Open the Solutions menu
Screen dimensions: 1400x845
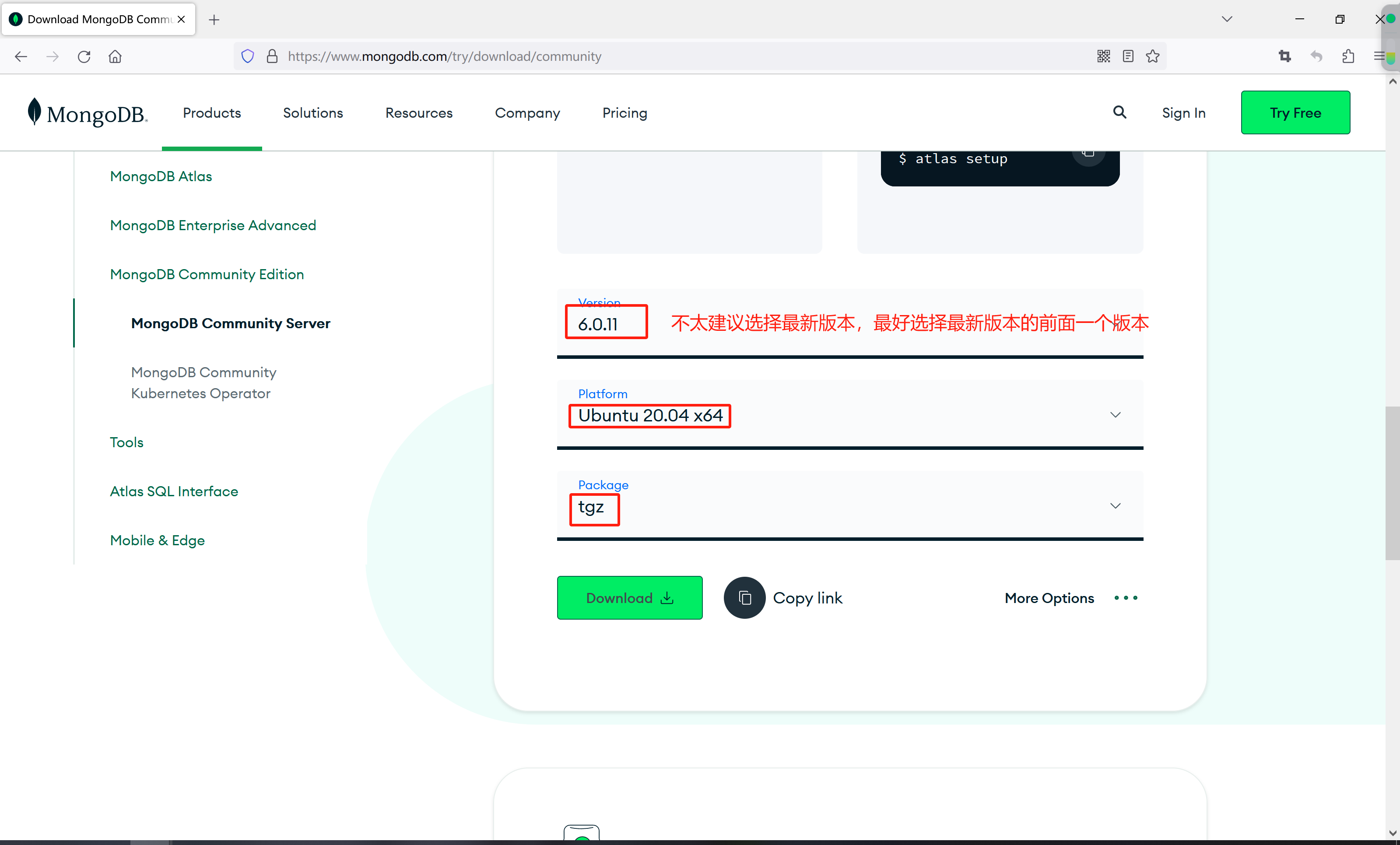(313, 113)
